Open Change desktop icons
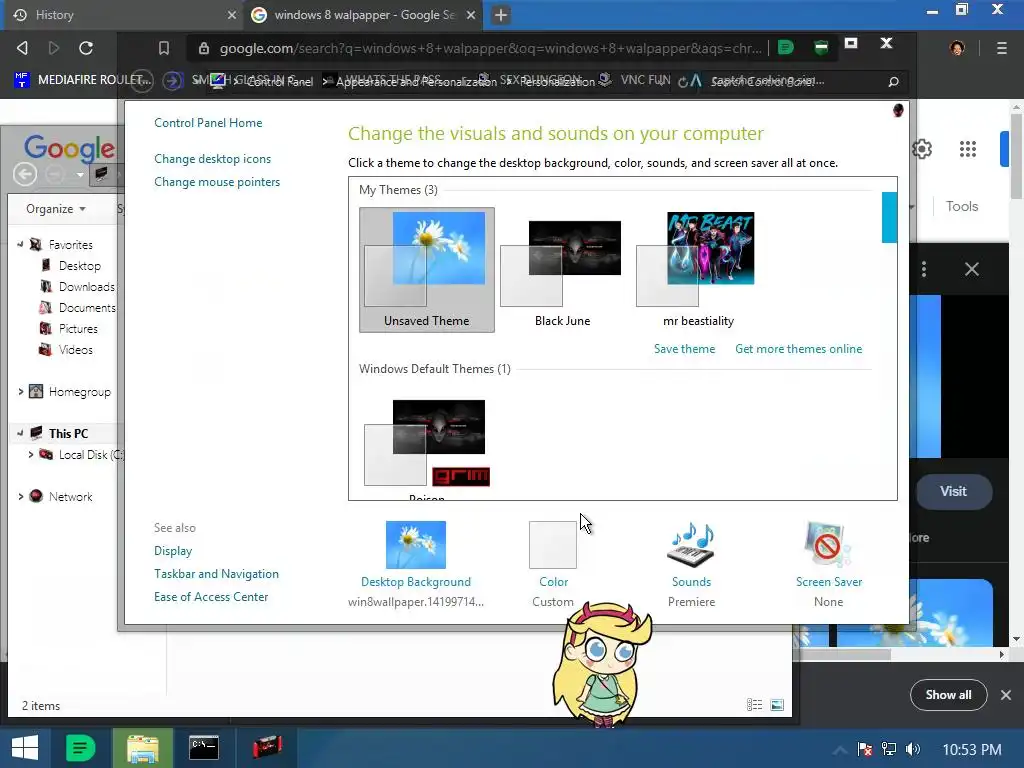Image resolution: width=1024 pixels, height=768 pixels. [x=212, y=159]
